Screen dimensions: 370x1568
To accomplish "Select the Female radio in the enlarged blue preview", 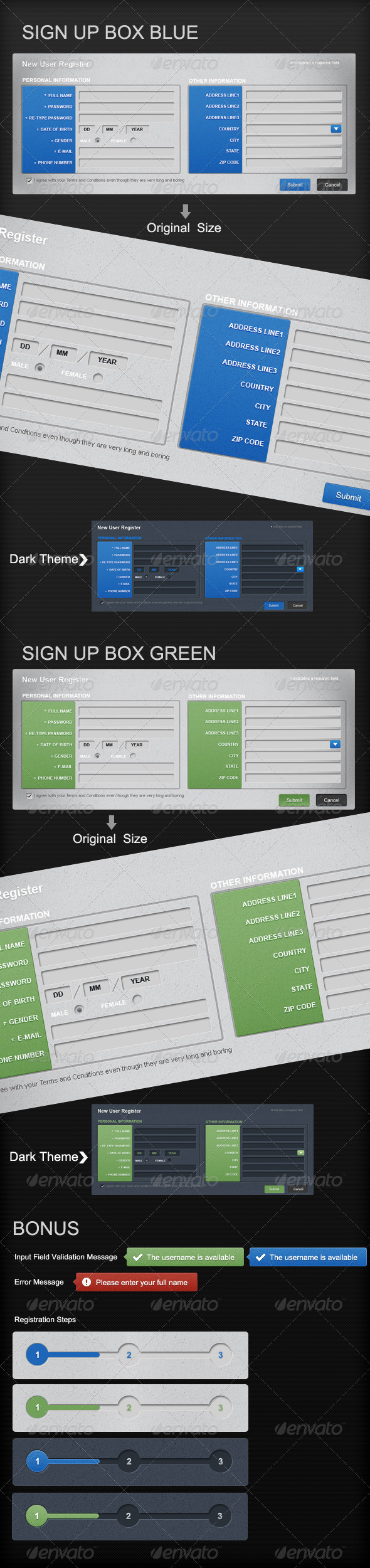I will [98, 378].
